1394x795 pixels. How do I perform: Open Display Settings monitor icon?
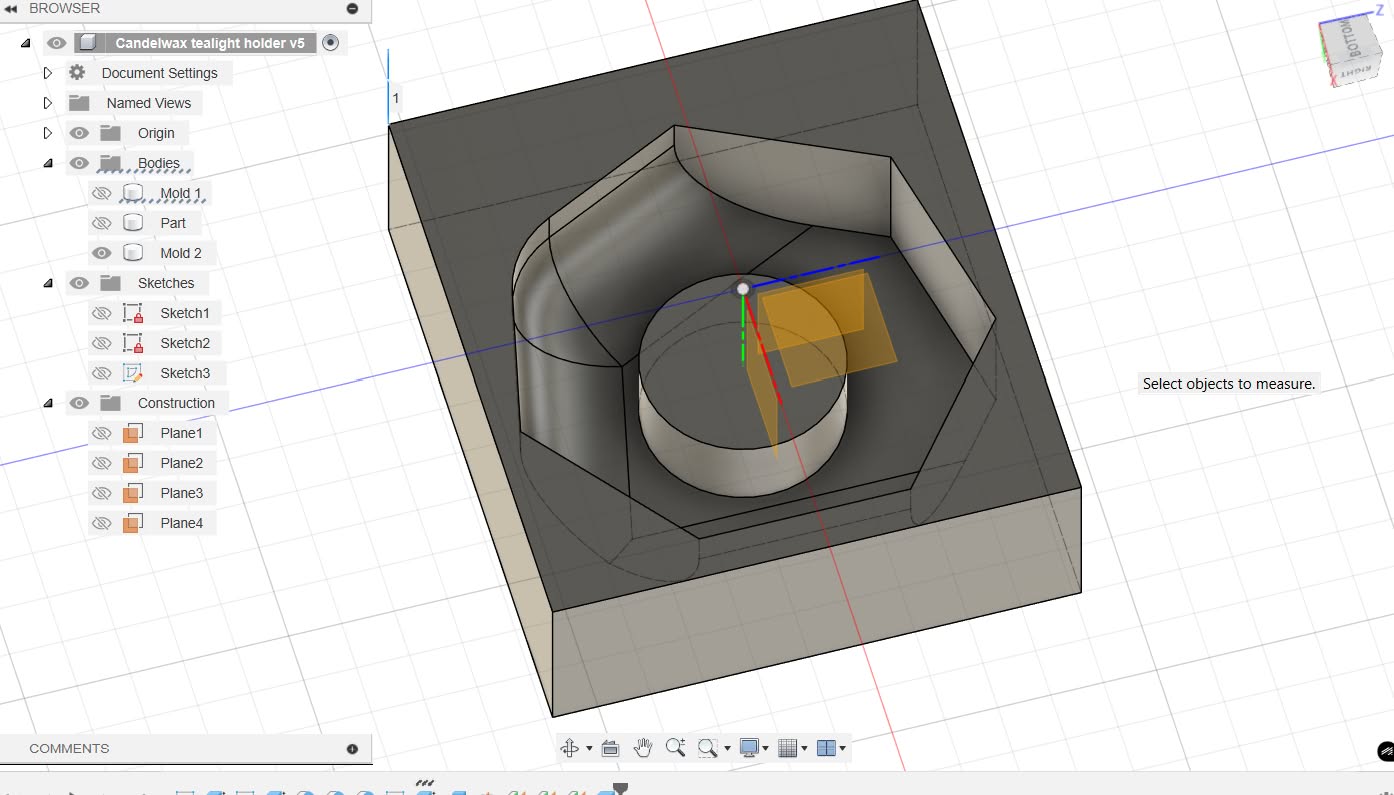pos(749,748)
